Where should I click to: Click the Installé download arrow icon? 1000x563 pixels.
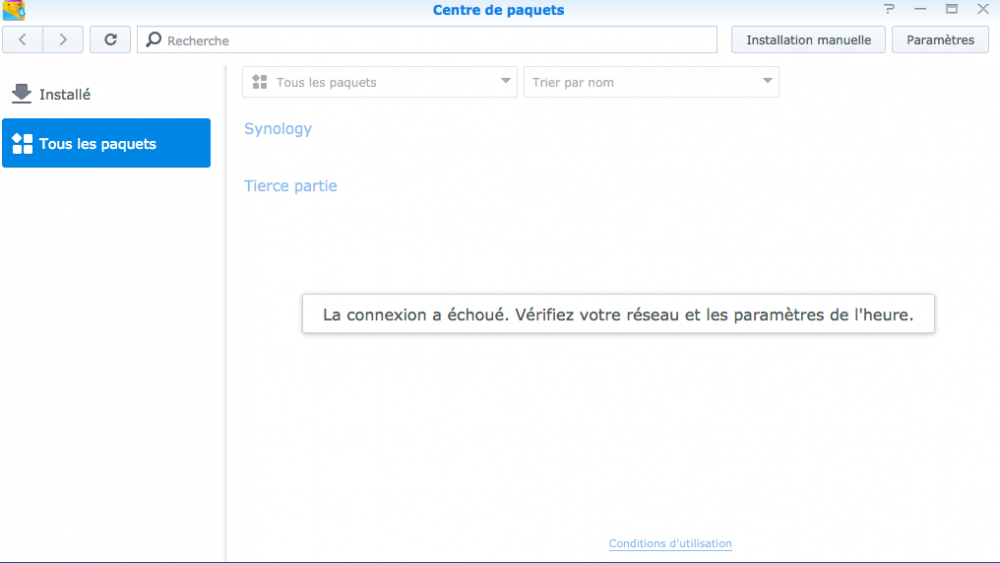(x=22, y=94)
